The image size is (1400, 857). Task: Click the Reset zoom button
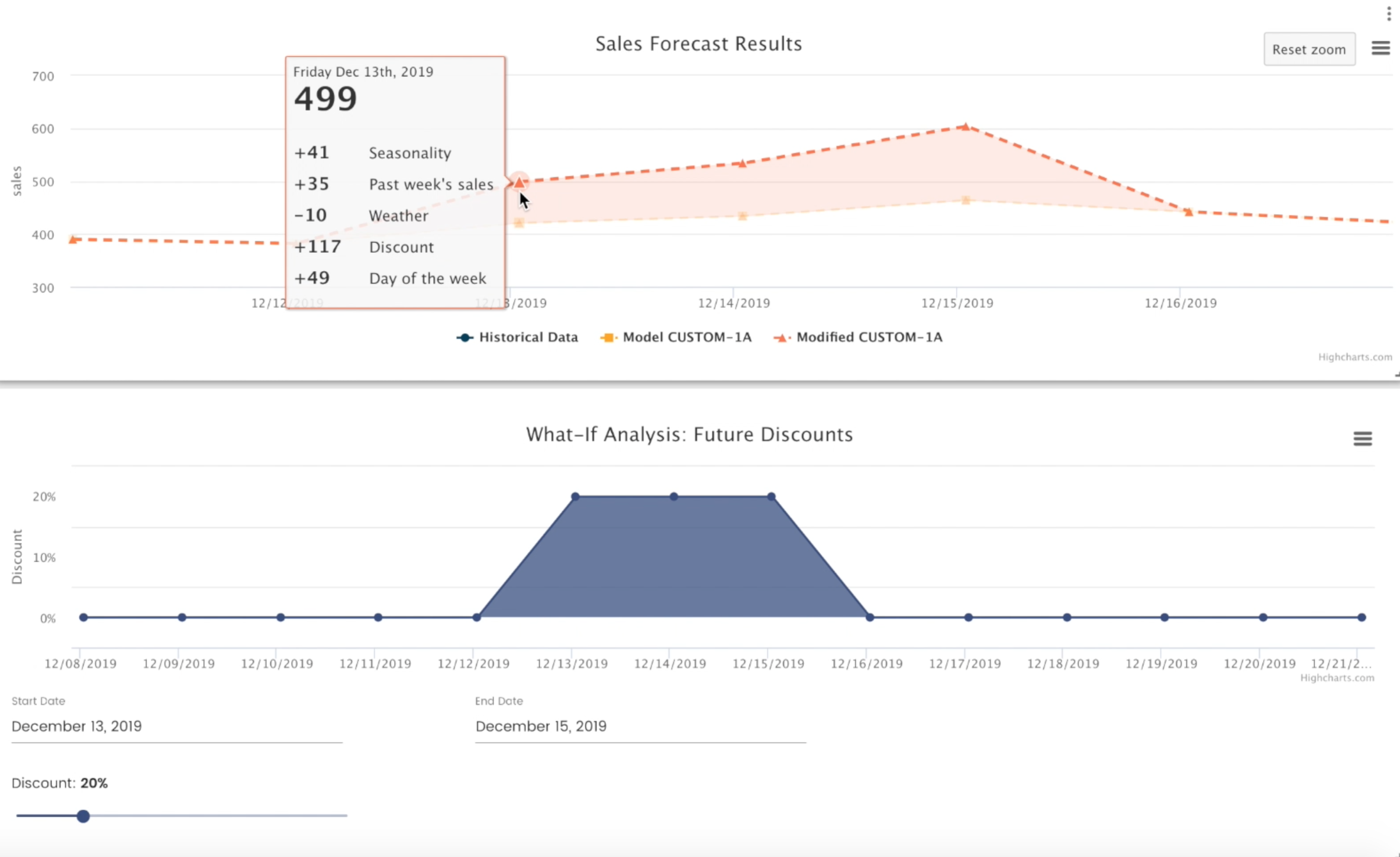click(1309, 49)
